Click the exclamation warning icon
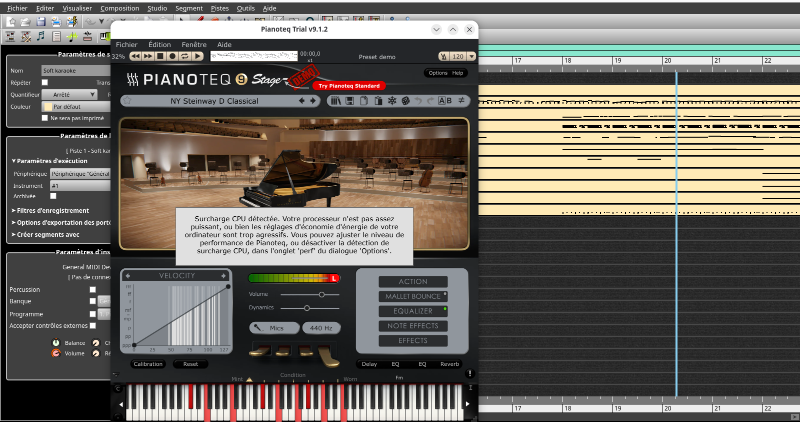Viewport: 800px width, 422px height. (x=469, y=374)
